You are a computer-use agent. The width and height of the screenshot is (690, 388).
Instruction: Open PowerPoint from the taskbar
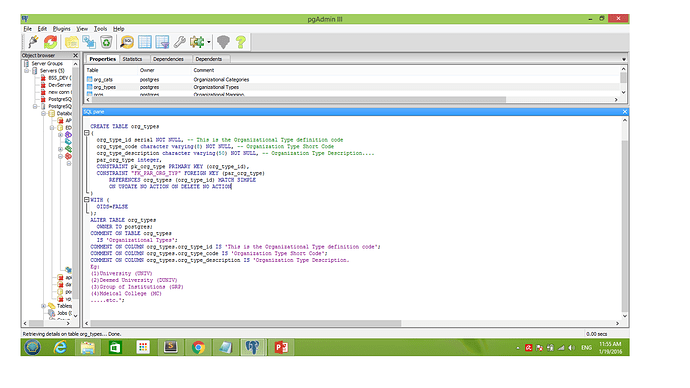pos(281,347)
